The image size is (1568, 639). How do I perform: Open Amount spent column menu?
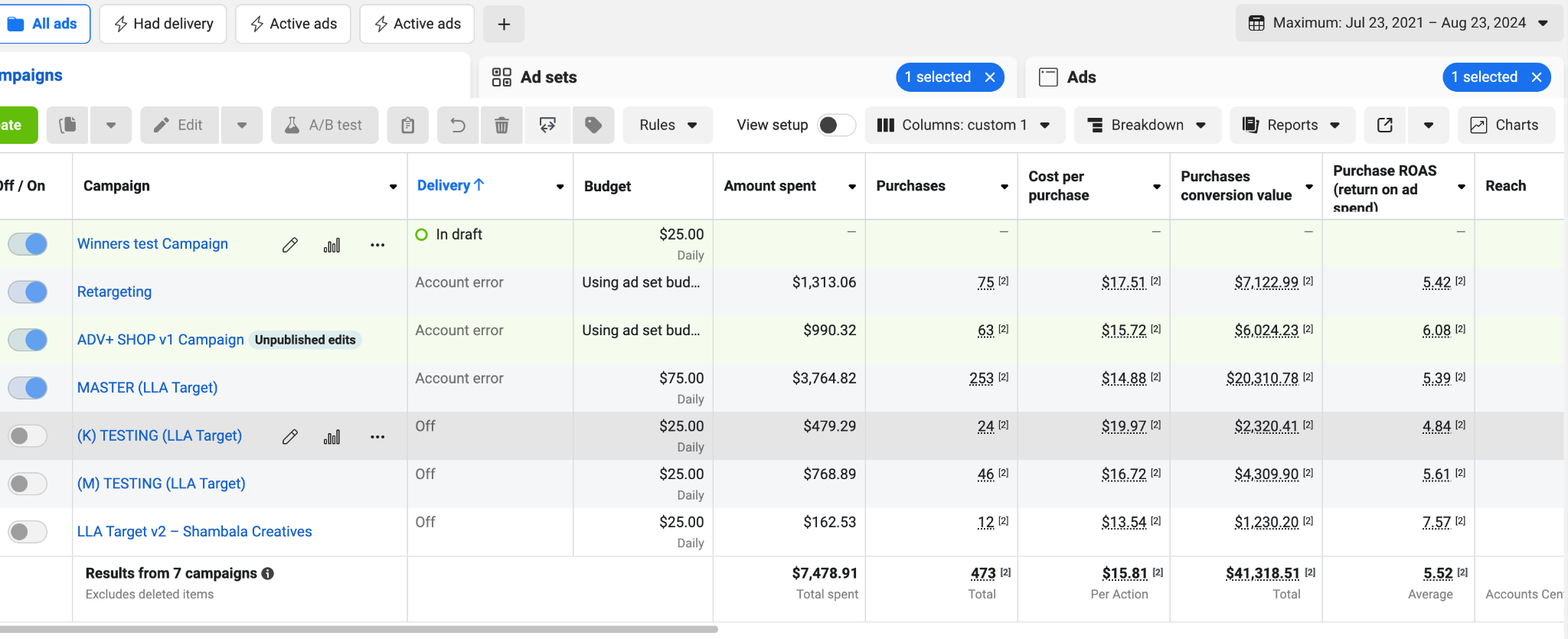[x=851, y=187]
